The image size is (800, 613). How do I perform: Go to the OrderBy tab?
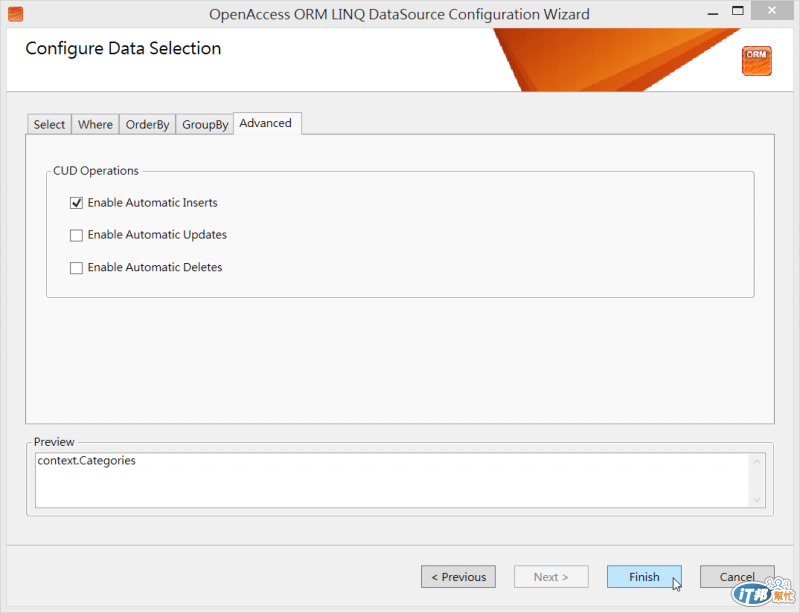[x=147, y=125]
